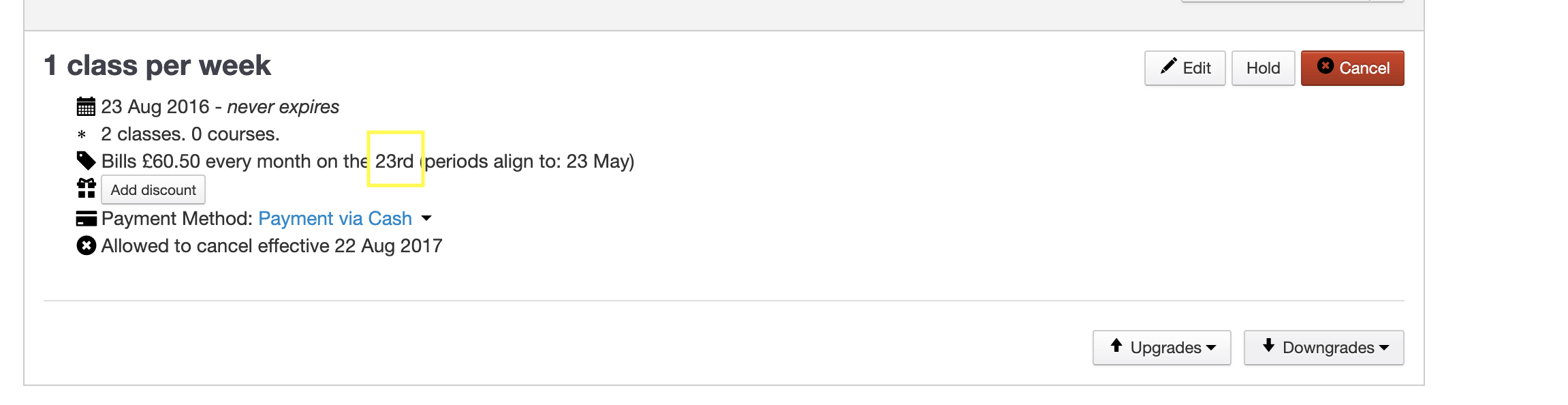Click the circled X icon beside cancel date
Image resolution: width=1568 pixels, height=405 pixels.
coord(87,245)
